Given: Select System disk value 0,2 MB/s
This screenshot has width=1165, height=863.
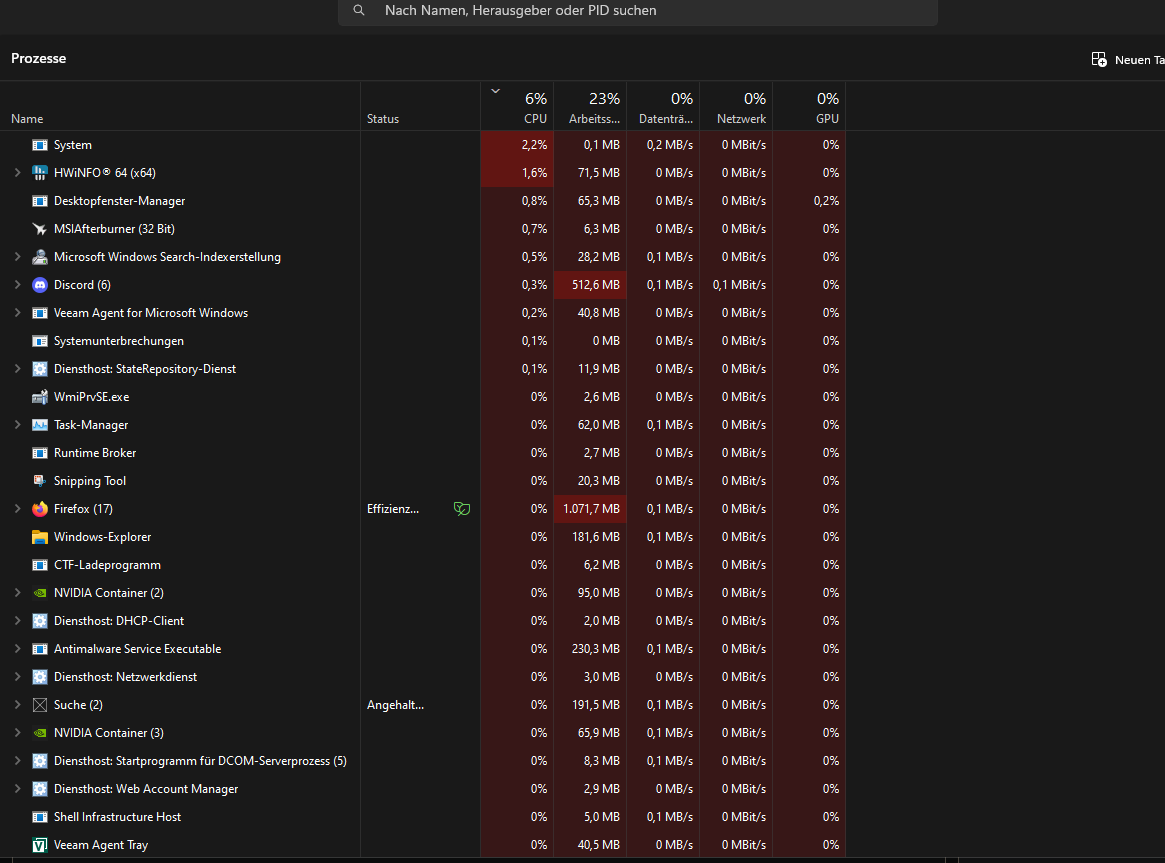Looking at the screenshot, I should (x=669, y=145).
